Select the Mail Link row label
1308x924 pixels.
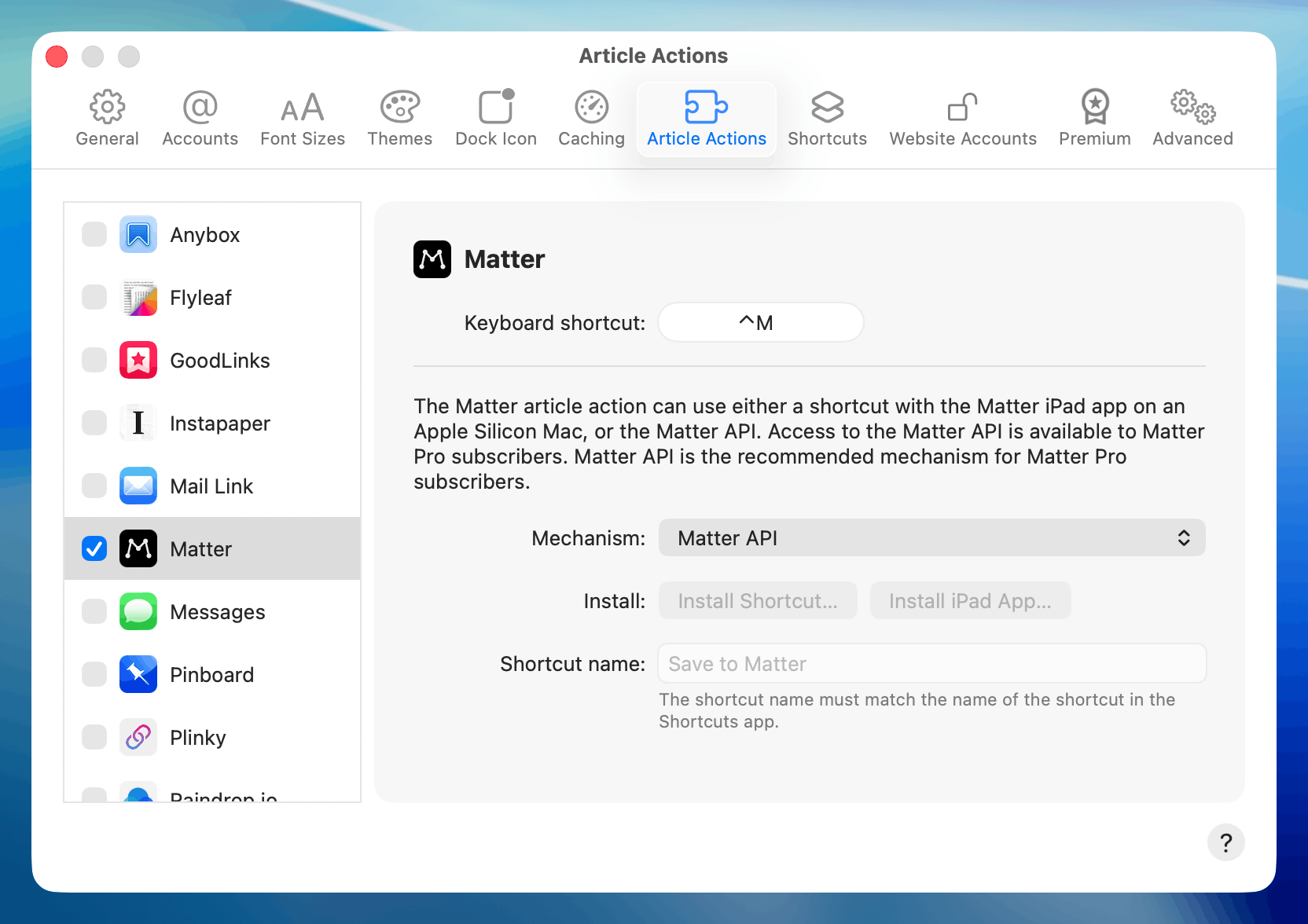click(x=212, y=486)
